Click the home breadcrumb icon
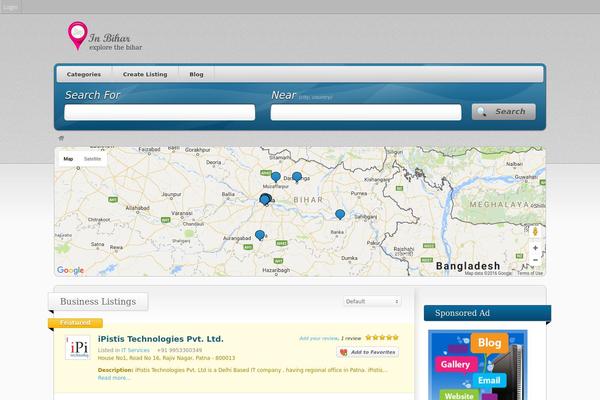 tap(61, 138)
